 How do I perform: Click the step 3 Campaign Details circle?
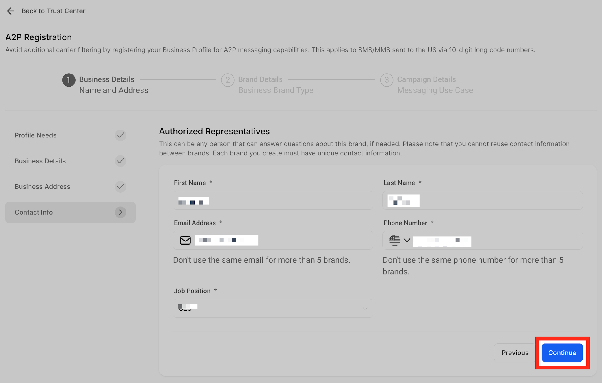pyautogui.click(x=387, y=80)
